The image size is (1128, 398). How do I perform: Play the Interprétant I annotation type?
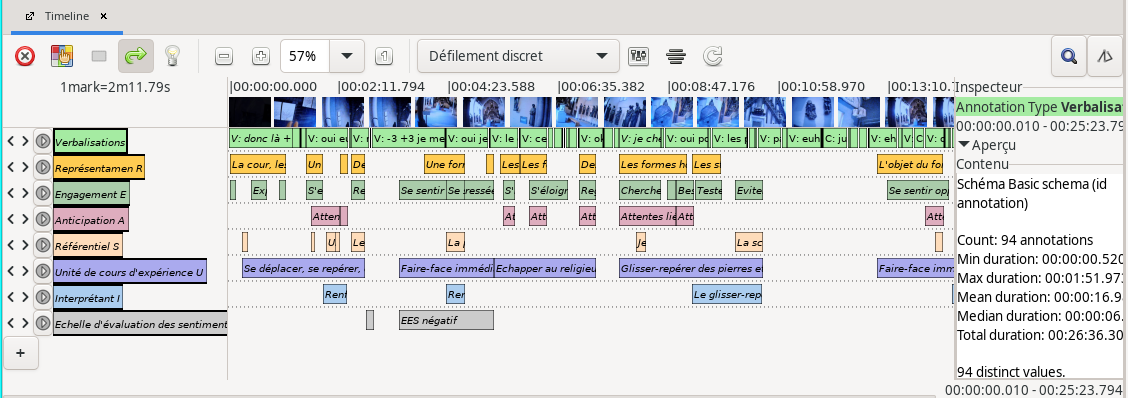click(x=42, y=297)
